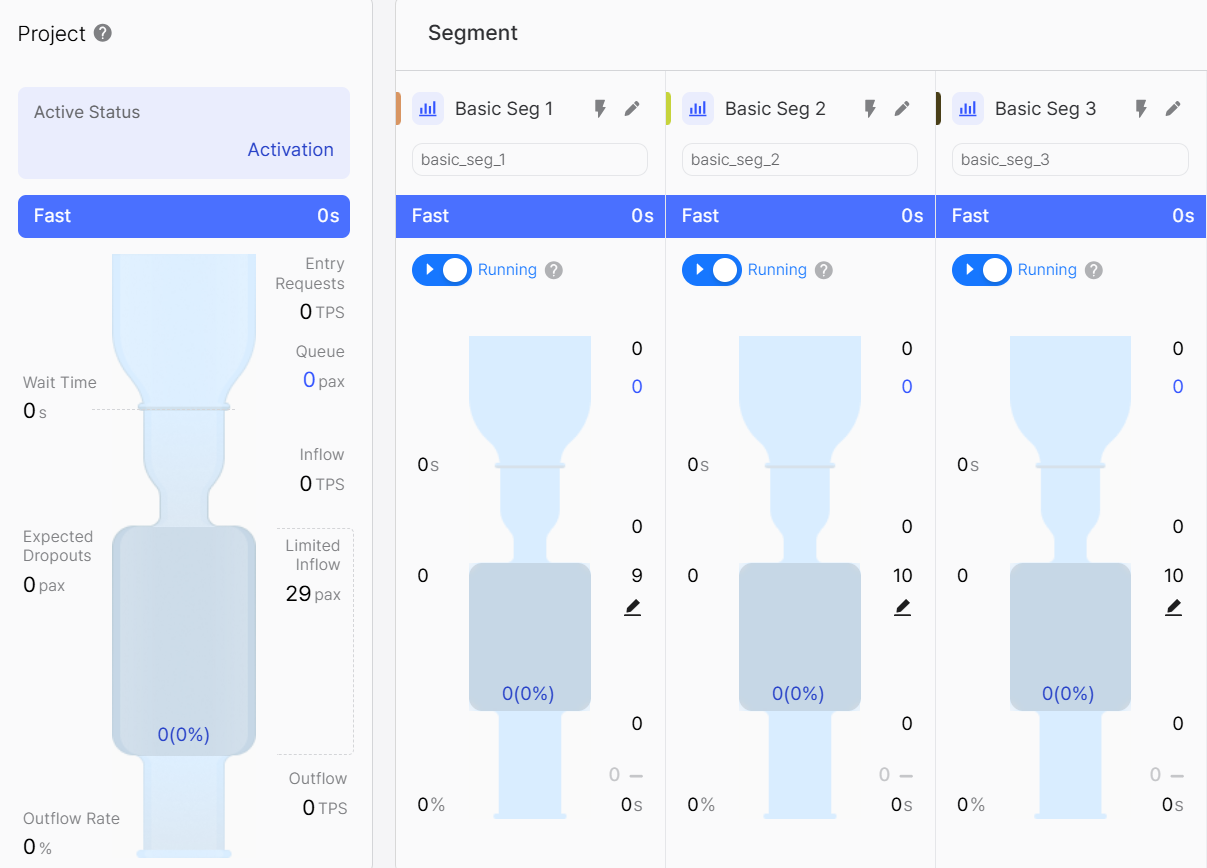1207x868 pixels.
Task: Click the blue Queue value in Project
Action: coord(309,380)
